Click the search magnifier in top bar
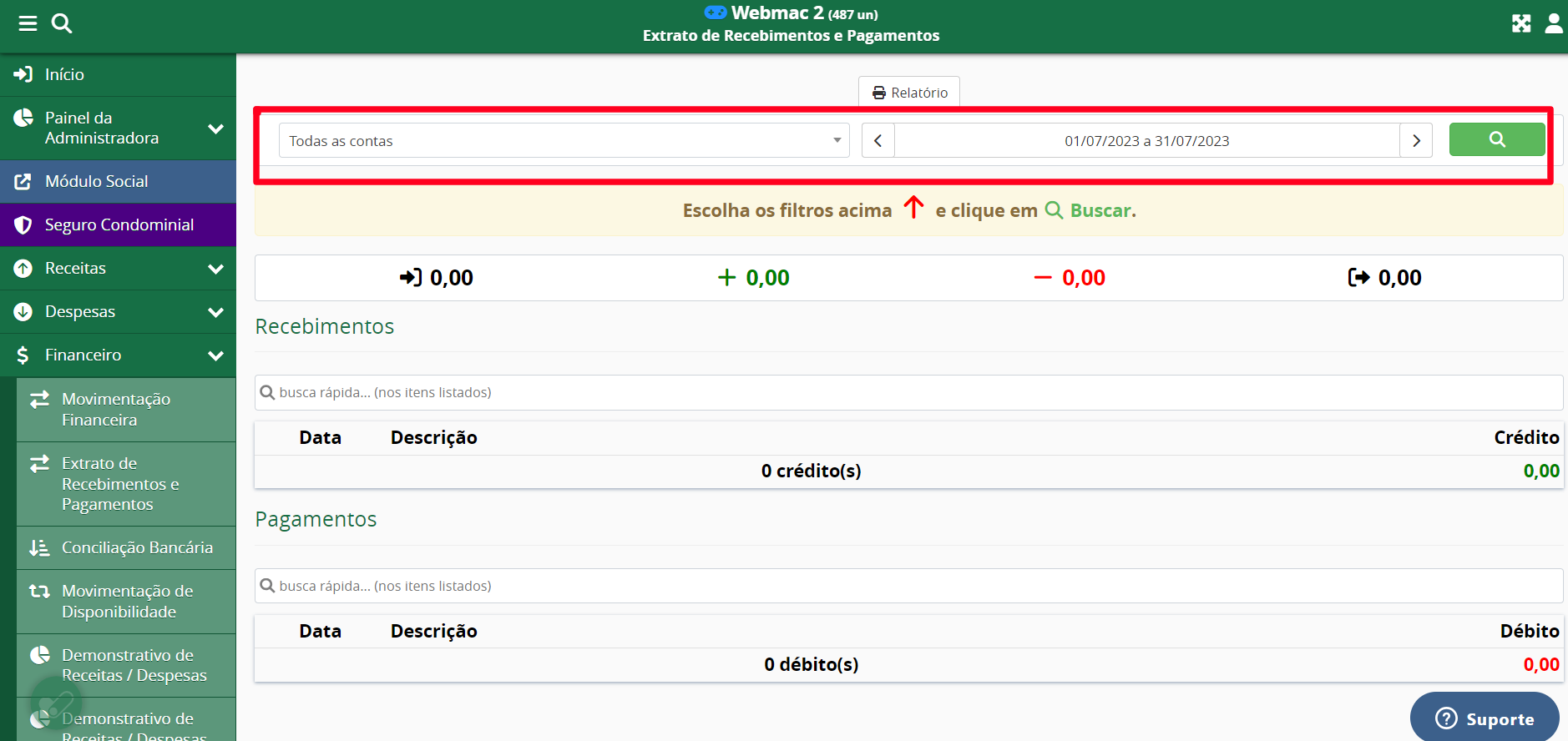1568x741 pixels. (x=62, y=23)
